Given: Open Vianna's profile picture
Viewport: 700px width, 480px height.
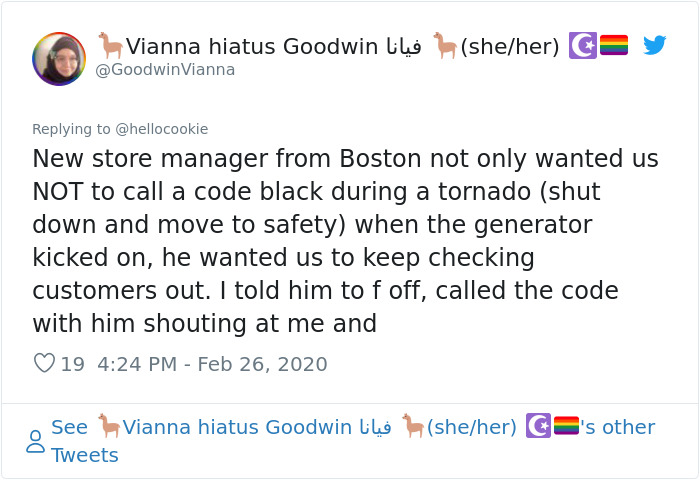Looking at the screenshot, I should (59, 58).
